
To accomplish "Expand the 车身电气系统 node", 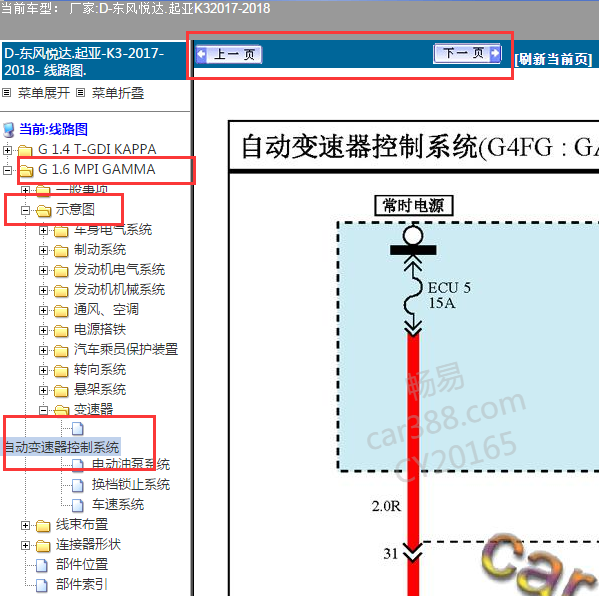I will [x=43, y=230].
